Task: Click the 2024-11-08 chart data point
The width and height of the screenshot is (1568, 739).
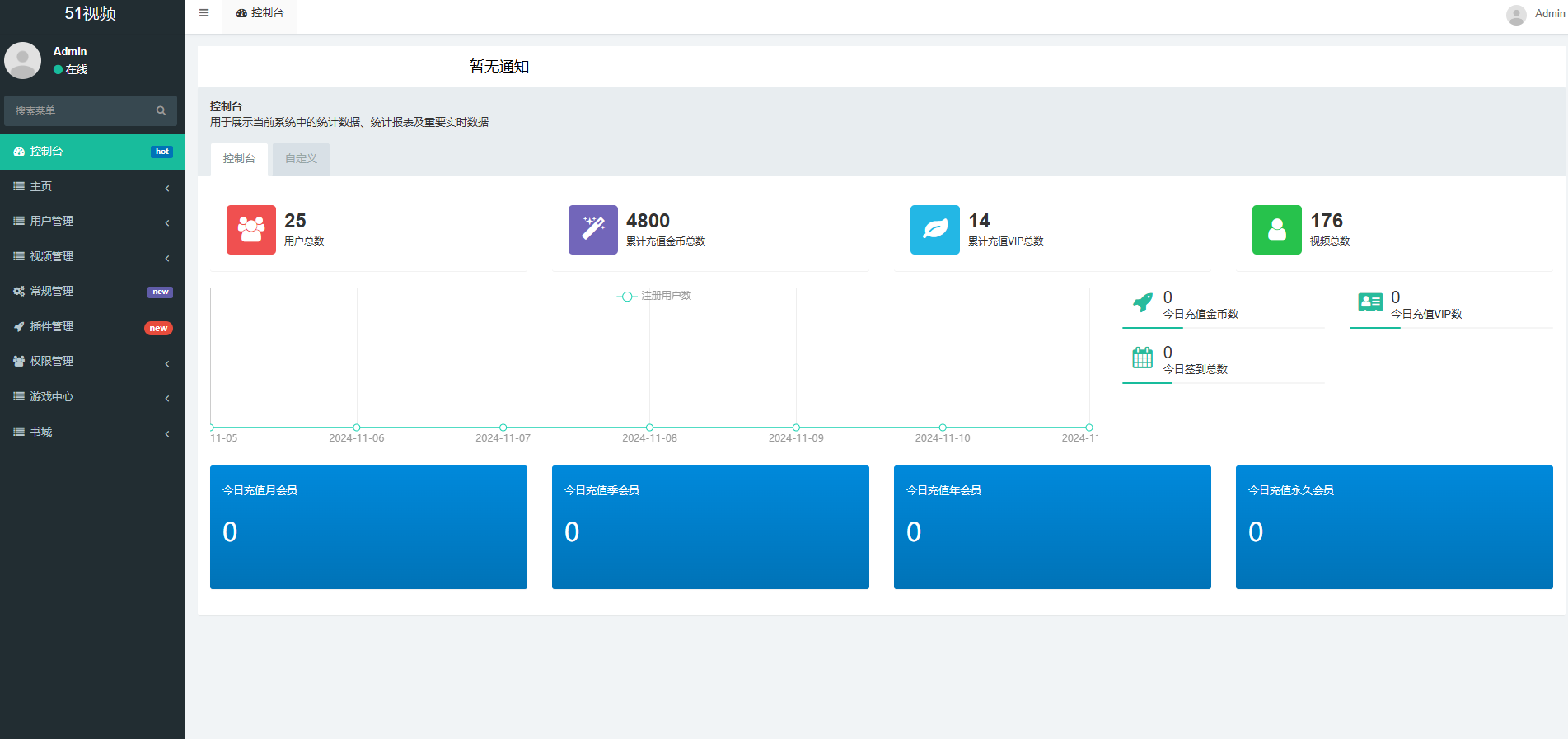Action: point(649,428)
